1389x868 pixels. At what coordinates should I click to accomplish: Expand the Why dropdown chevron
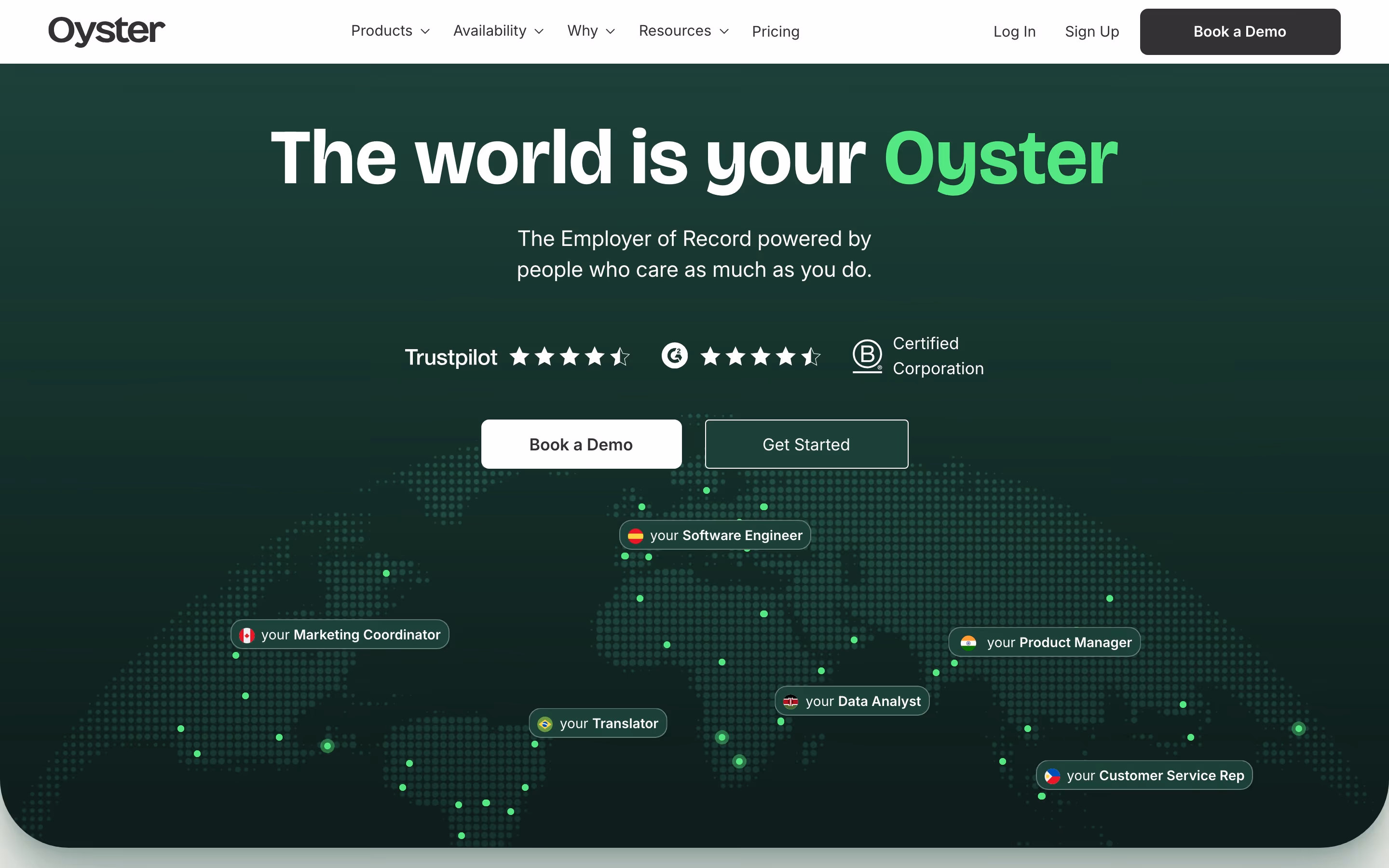tap(611, 31)
